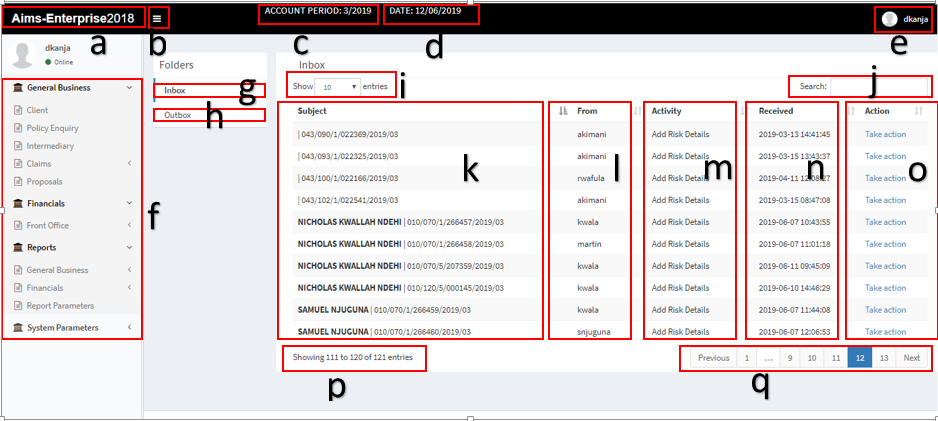Screen dimensions: 938x421
Task: Open the Inbox folder
Action: (x=175, y=91)
